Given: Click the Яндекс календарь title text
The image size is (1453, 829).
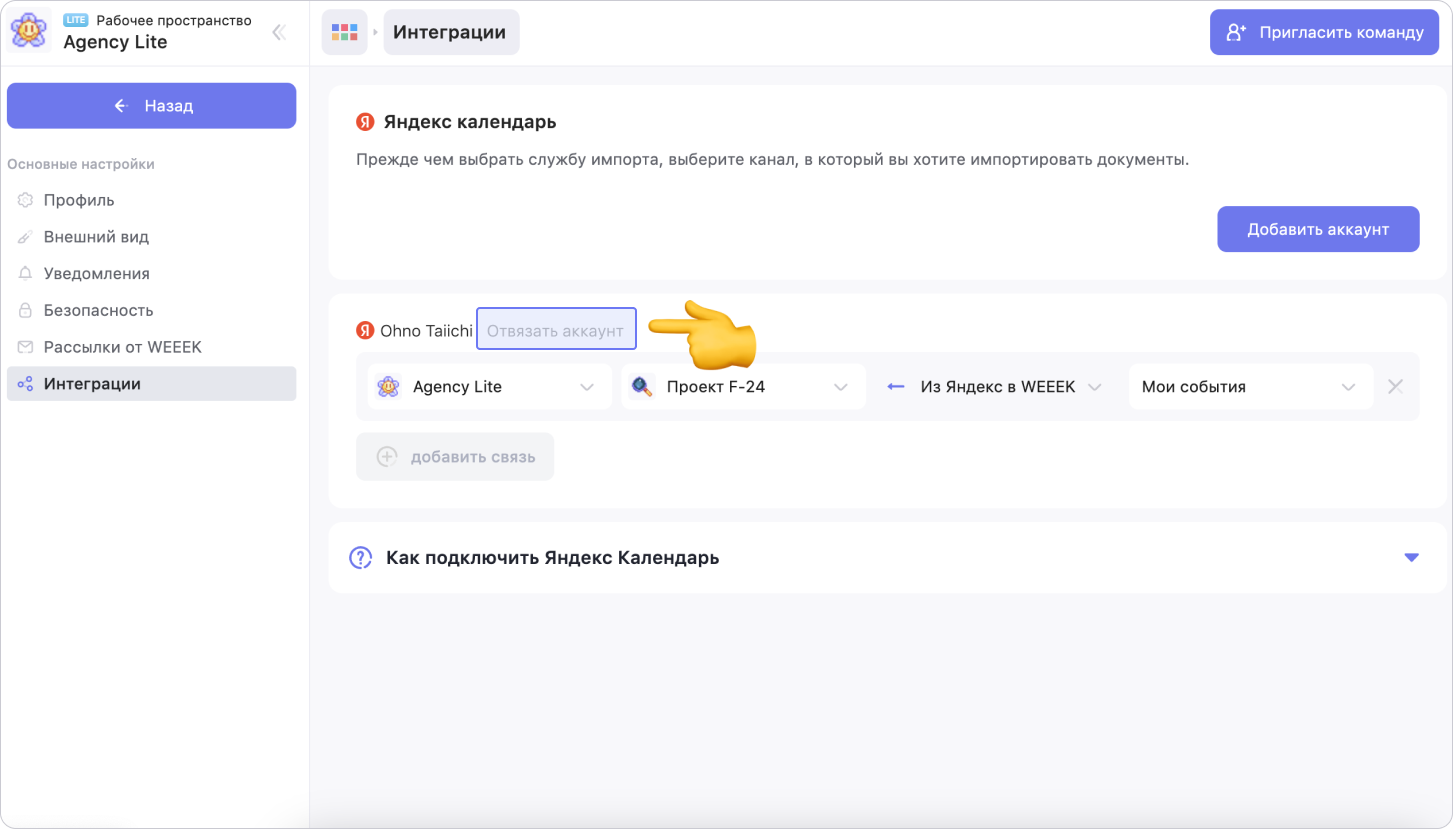Looking at the screenshot, I should pyautogui.click(x=470, y=122).
